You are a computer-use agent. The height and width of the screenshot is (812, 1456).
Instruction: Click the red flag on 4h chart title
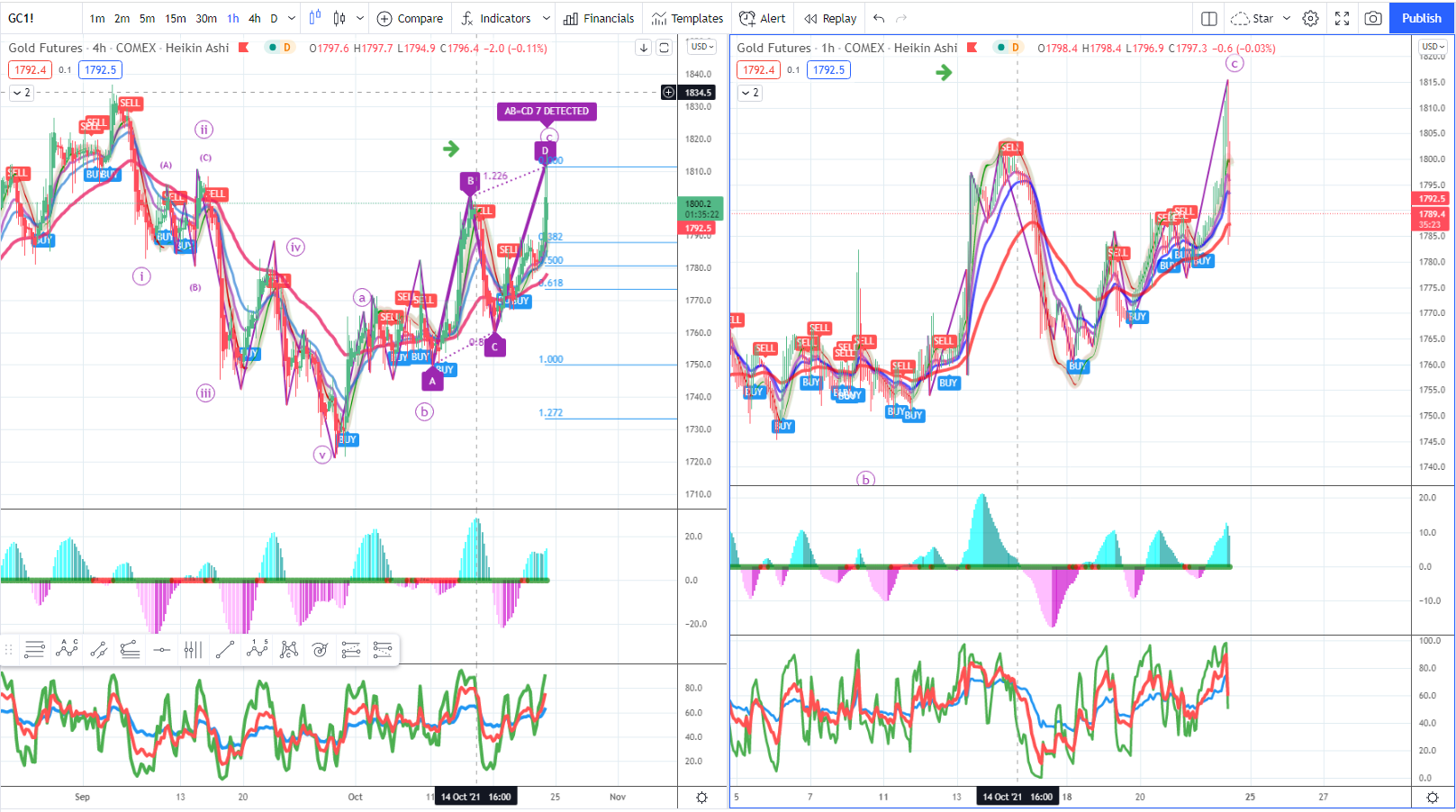coord(243,48)
